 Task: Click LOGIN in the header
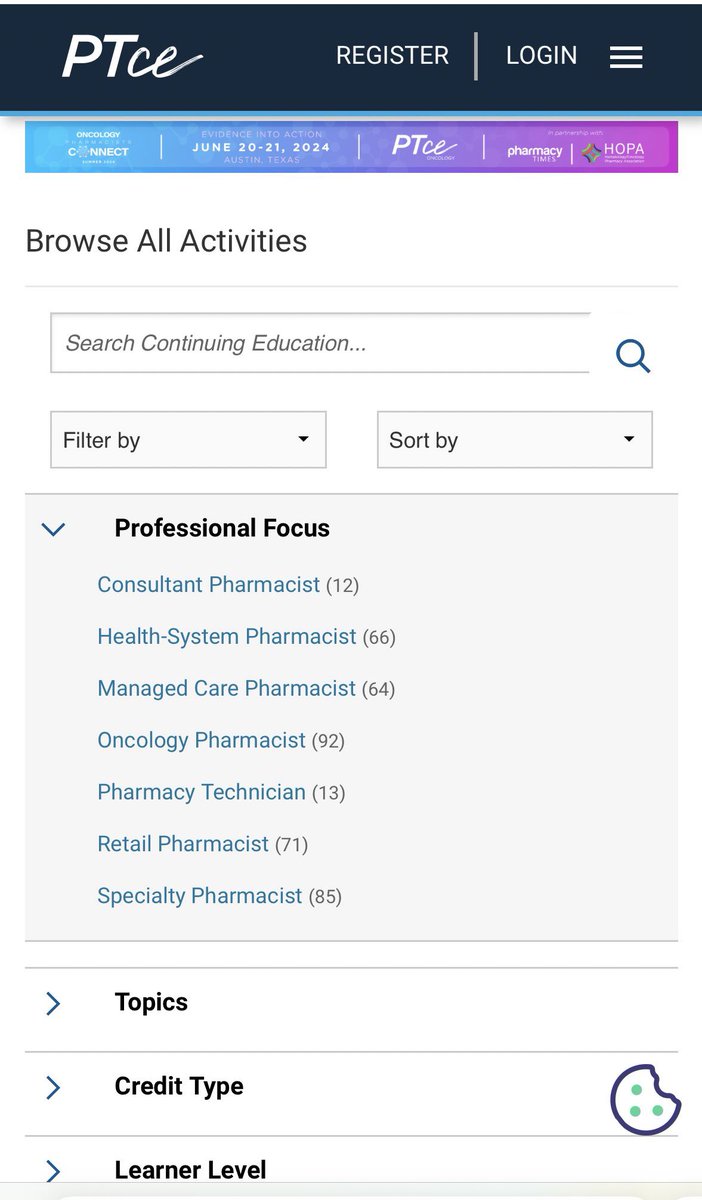541,56
